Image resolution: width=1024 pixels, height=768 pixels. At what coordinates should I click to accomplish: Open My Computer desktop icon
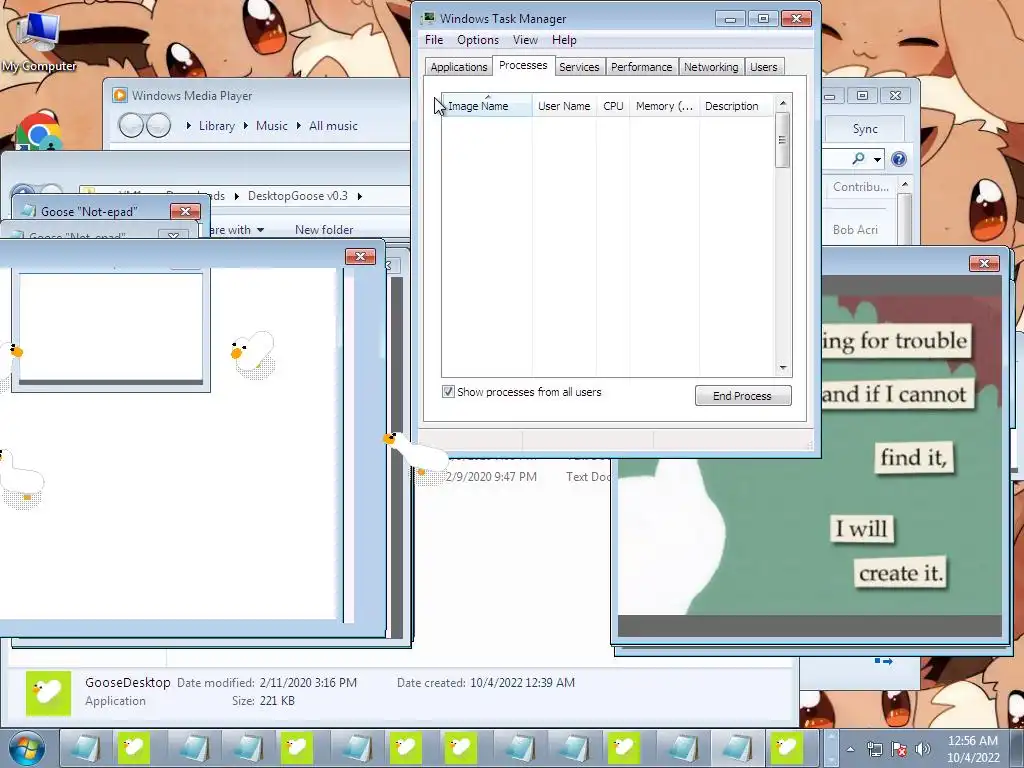[39, 40]
